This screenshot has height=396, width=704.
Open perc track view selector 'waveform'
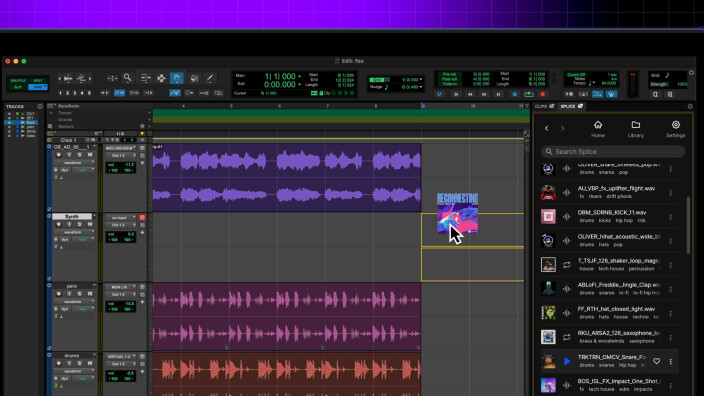73,302
